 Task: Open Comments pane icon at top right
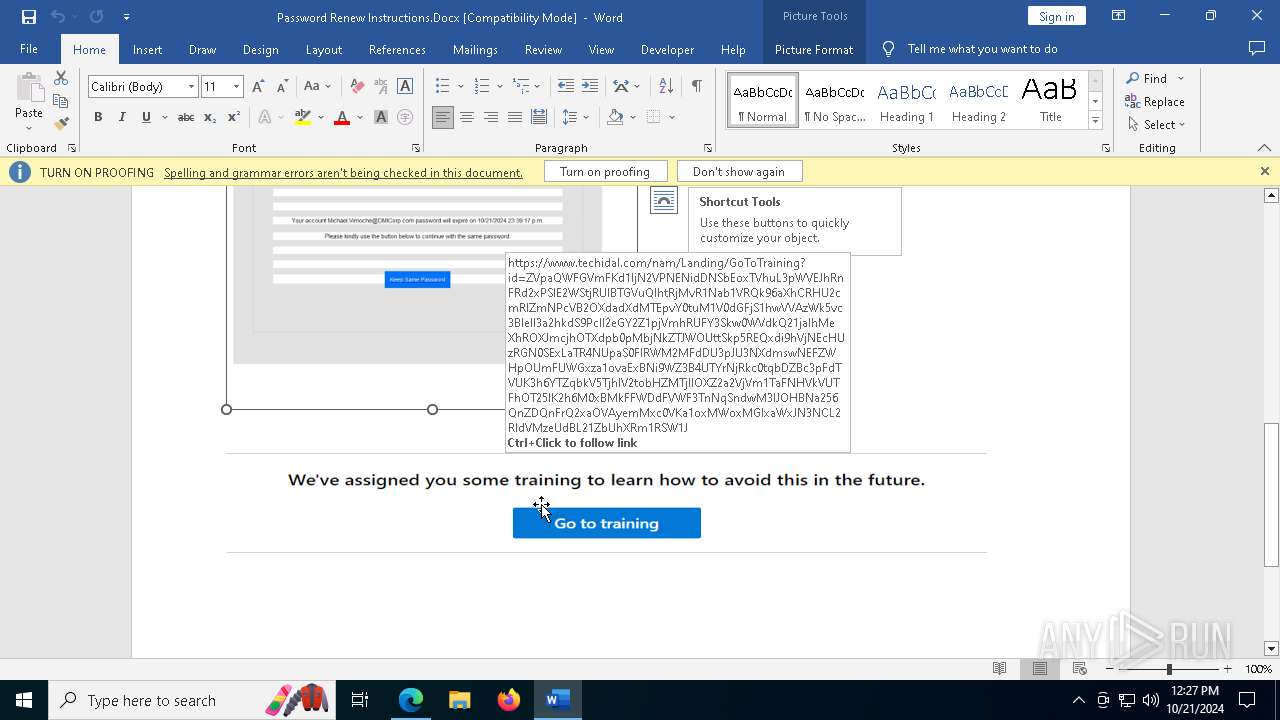[1257, 49]
